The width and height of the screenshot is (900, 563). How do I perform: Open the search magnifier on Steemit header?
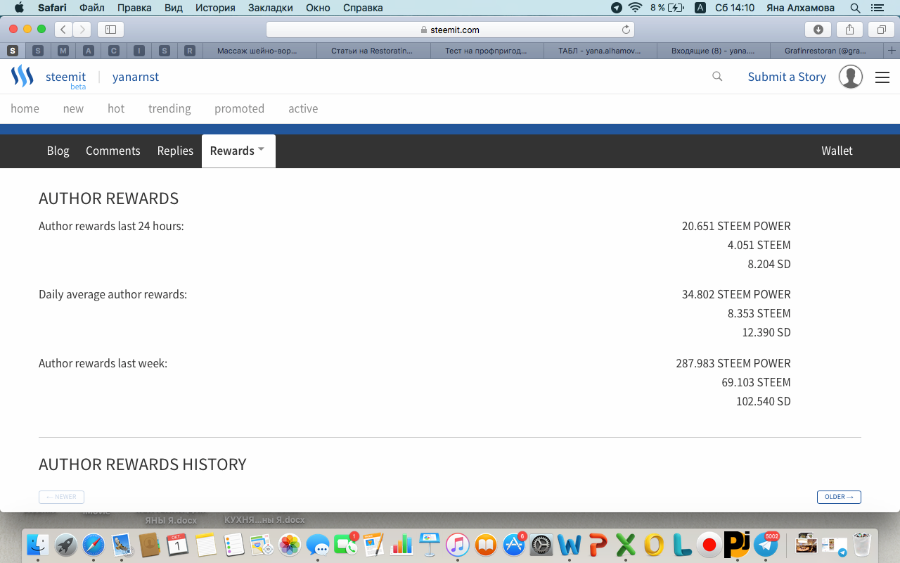[717, 76]
